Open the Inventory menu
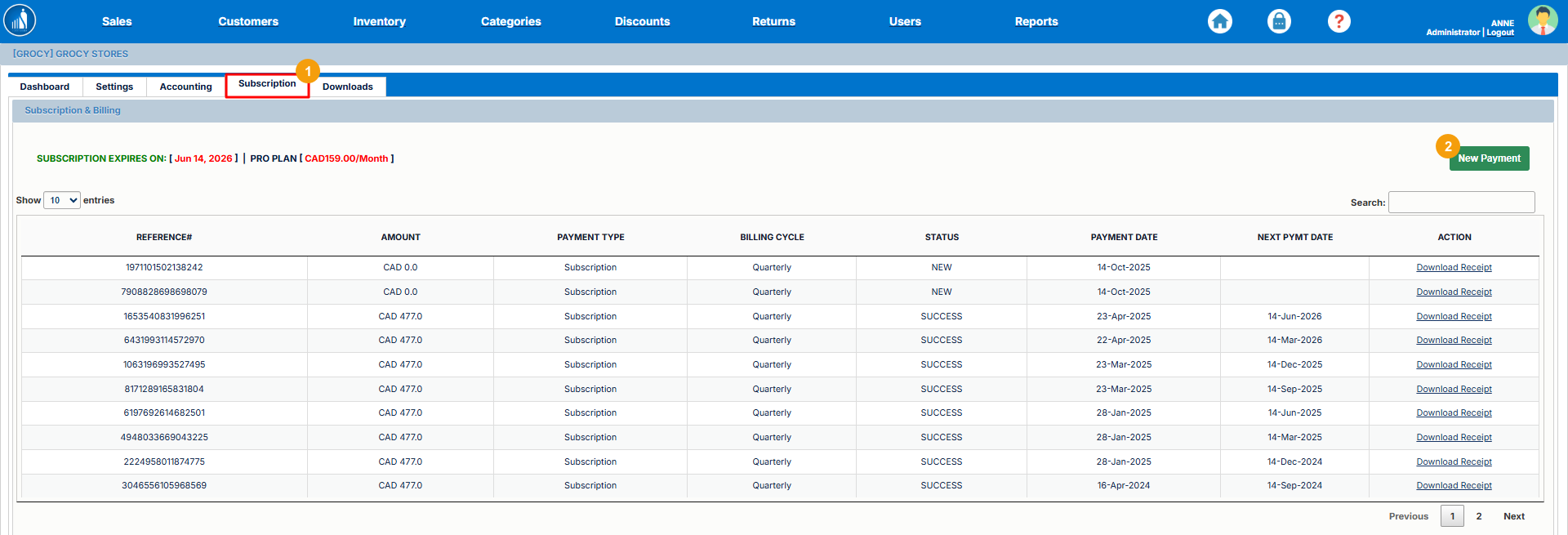This screenshot has width=1568, height=535. coord(379,22)
